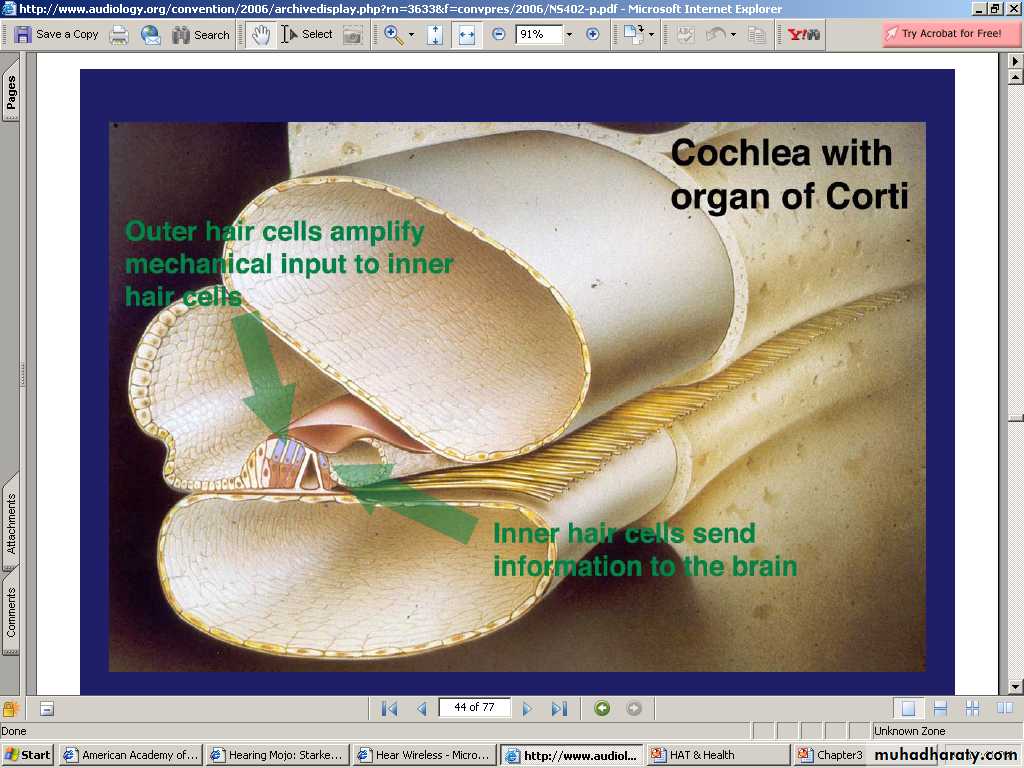
Task: Click Try Acrobat for Free button
Action: 942,34
